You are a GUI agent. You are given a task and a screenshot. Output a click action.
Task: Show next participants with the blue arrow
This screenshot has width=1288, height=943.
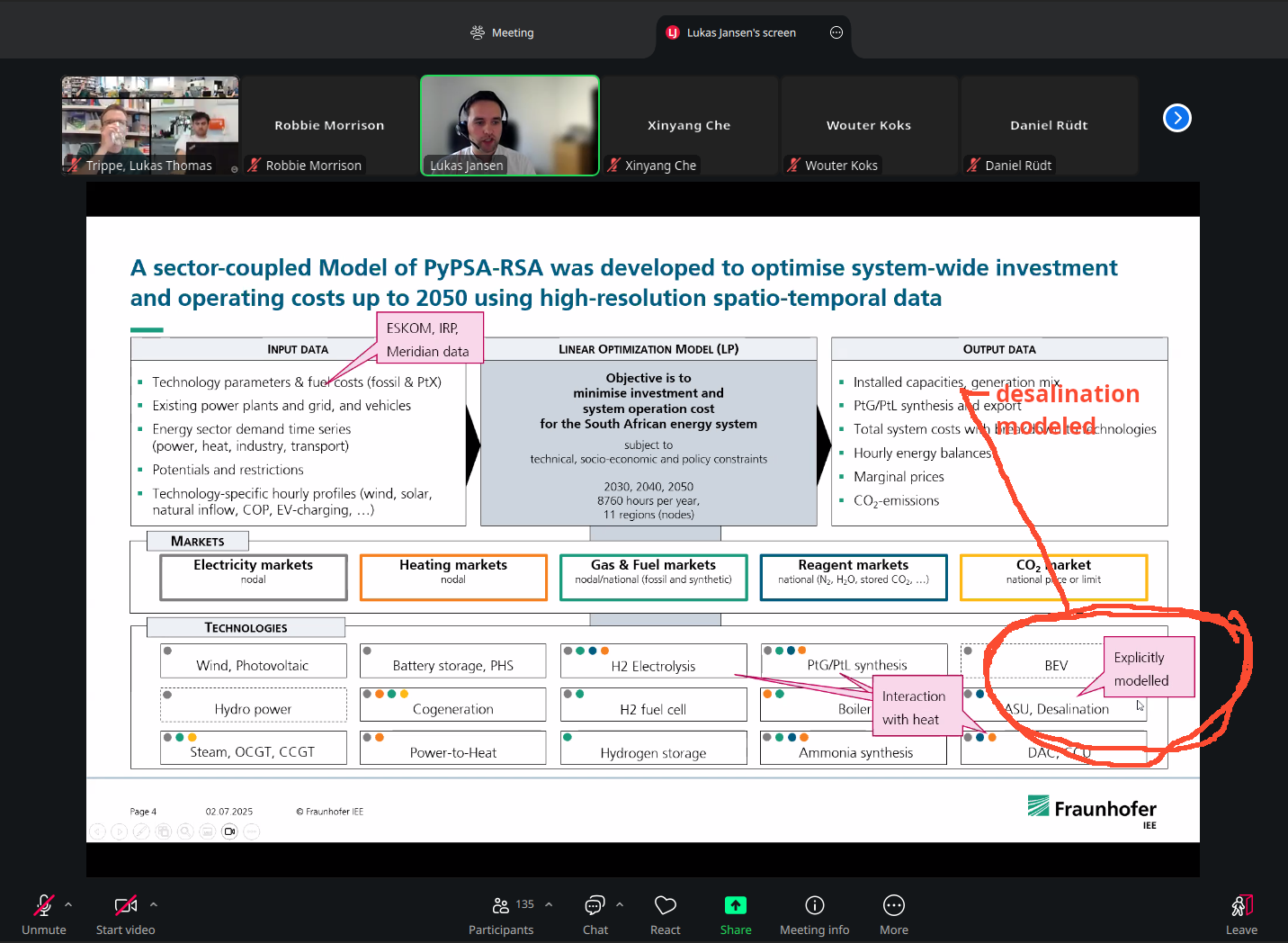pyautogui.click(x=1176, y=118)
